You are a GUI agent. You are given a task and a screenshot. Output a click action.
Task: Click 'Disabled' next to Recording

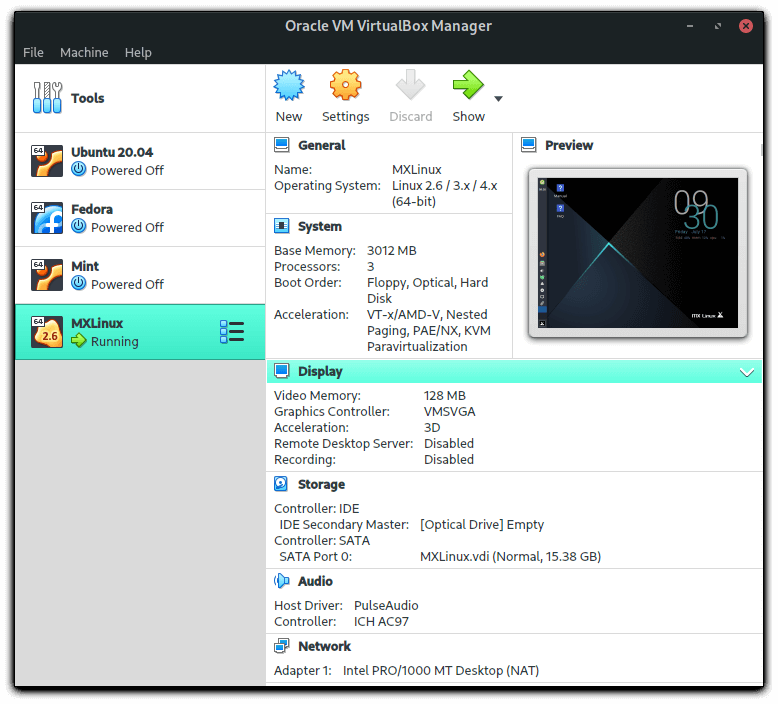point(449,459)
